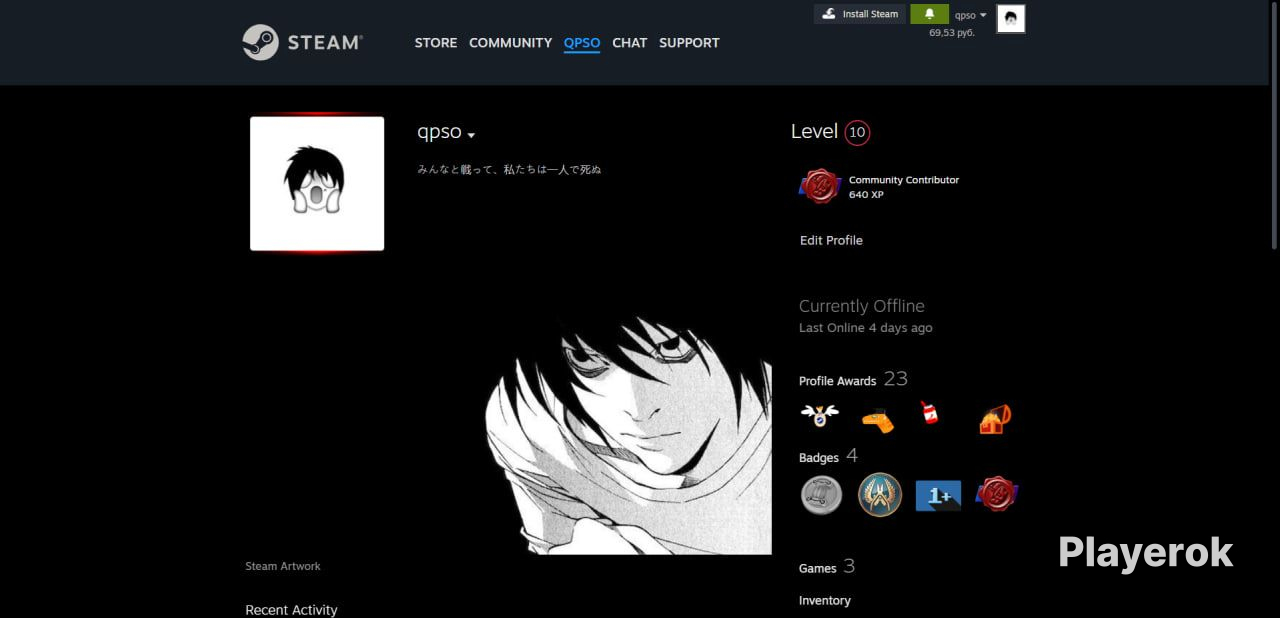
Task: Expand the qpso profile name dropdown arrow
Action: click(471, 135)
